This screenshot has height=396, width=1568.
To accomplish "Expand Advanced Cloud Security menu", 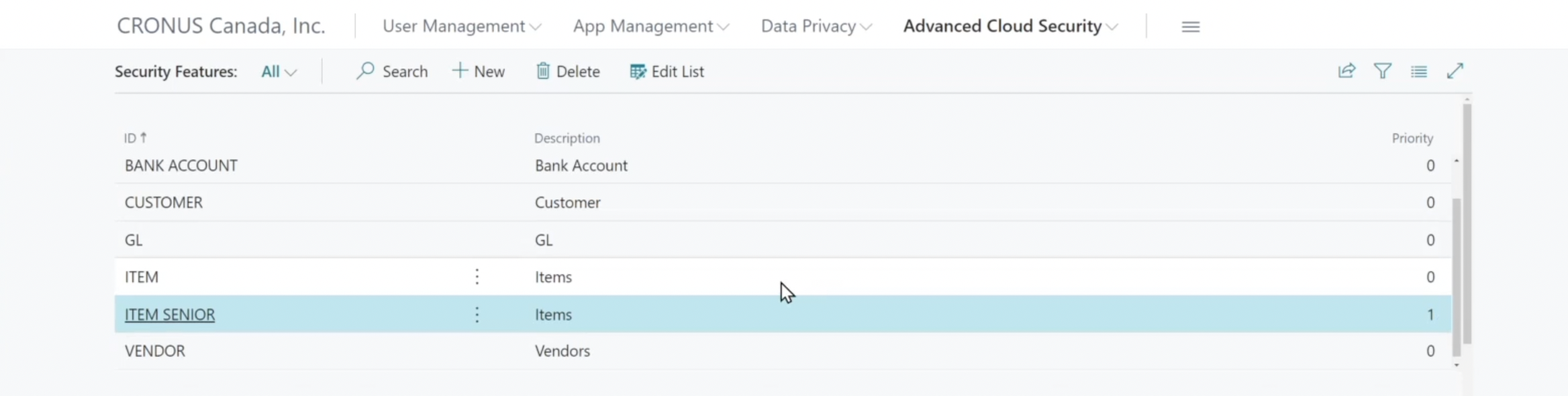I will coord(1010,26).
